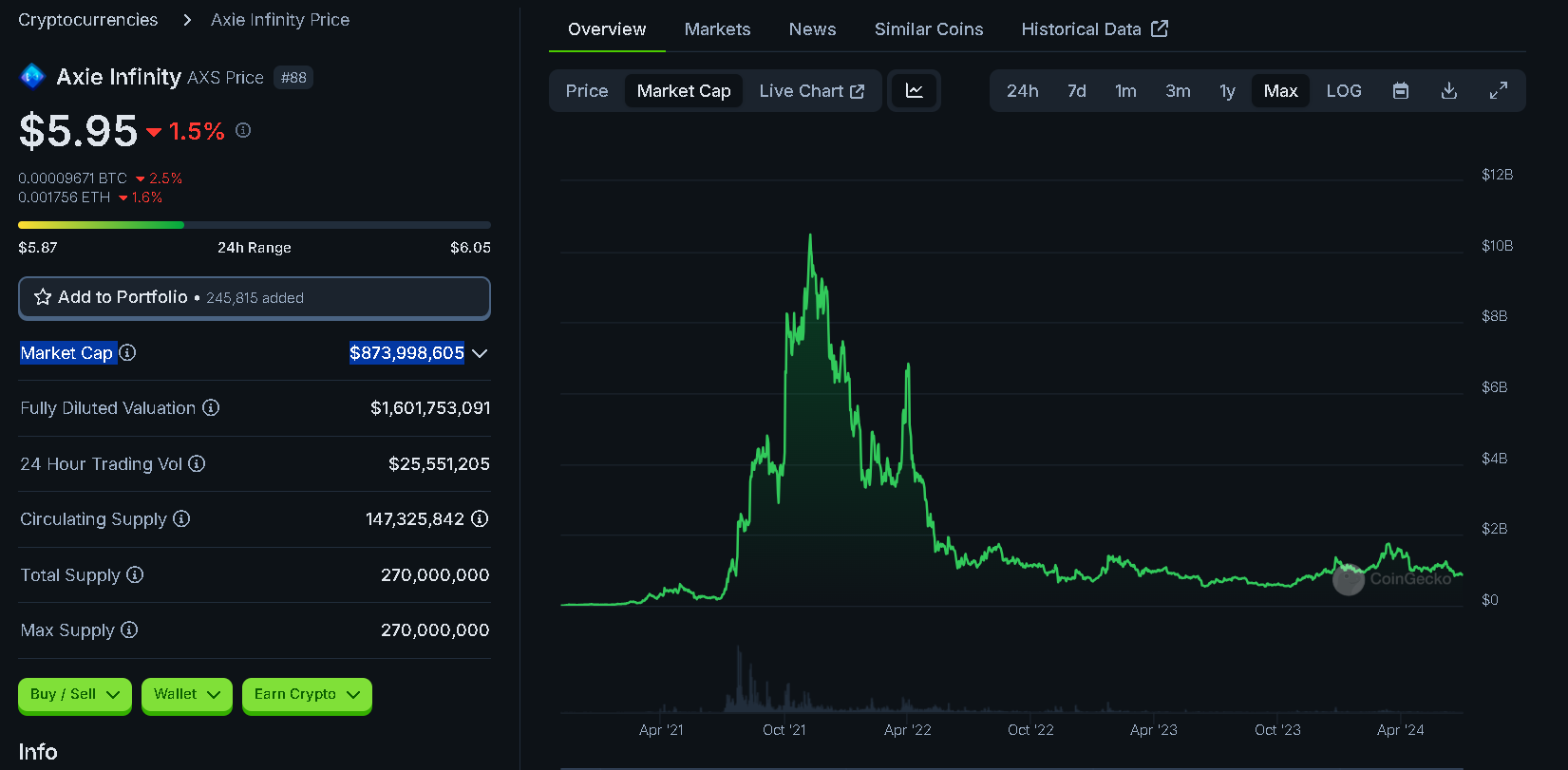Viewport: 1568px width, 770px height.
Task: Select the 3m time range
Action: click(1178, 91)
